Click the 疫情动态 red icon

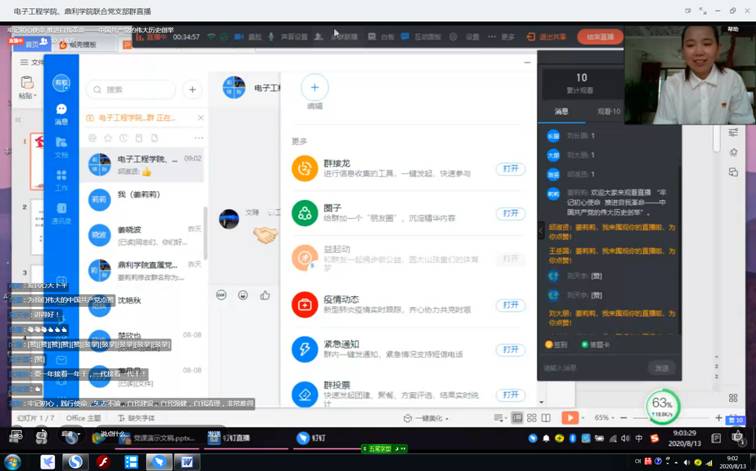pos(305,305)
